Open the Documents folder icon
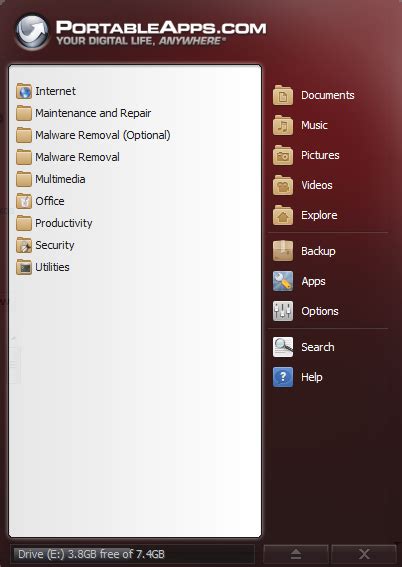402x567 pixels. click(x=283, y=95)
